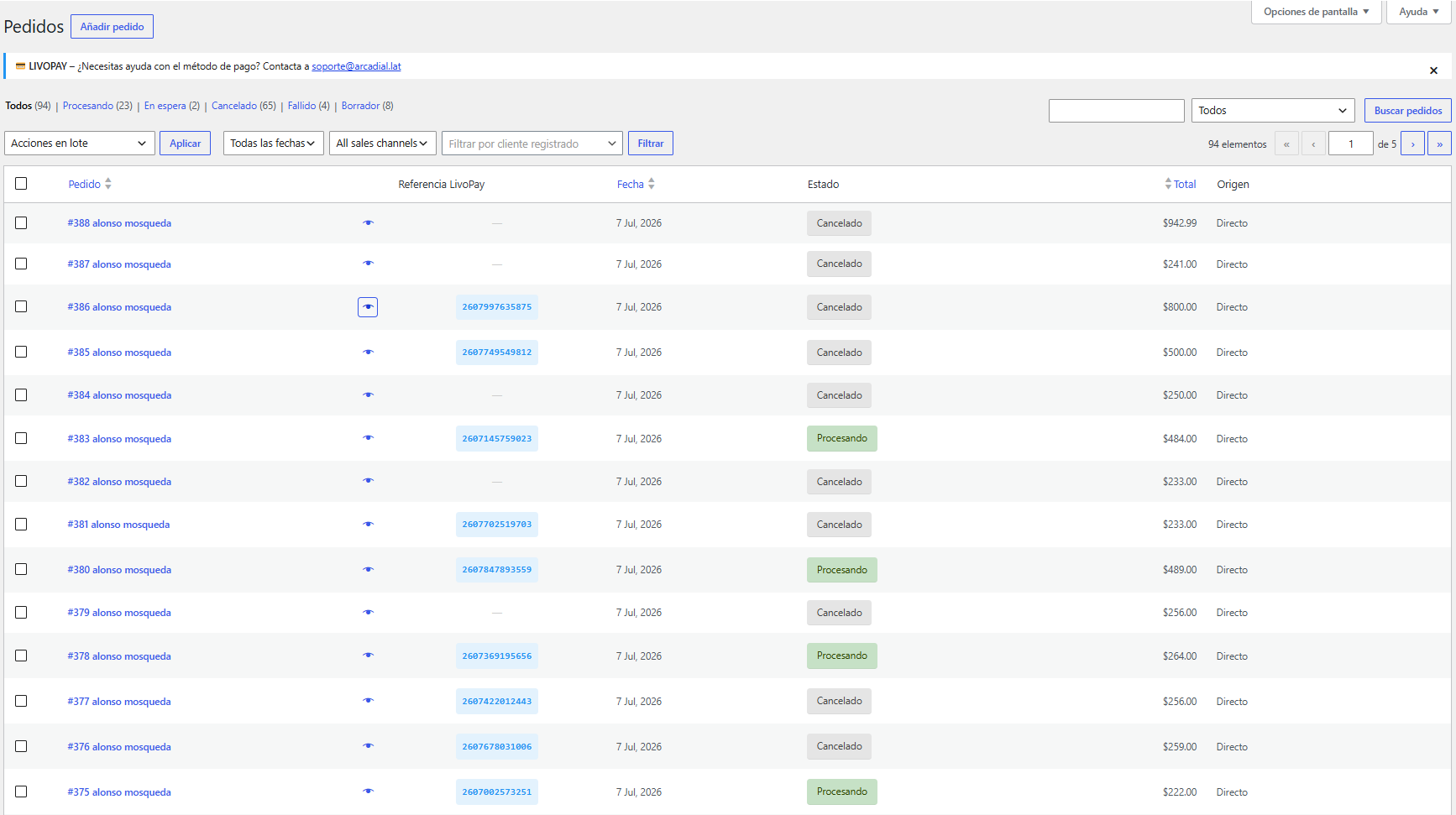Screen dimensions: 1456x815
Task: Open the Filtrar por cliente registrado selector
Action: coord(532,144)
